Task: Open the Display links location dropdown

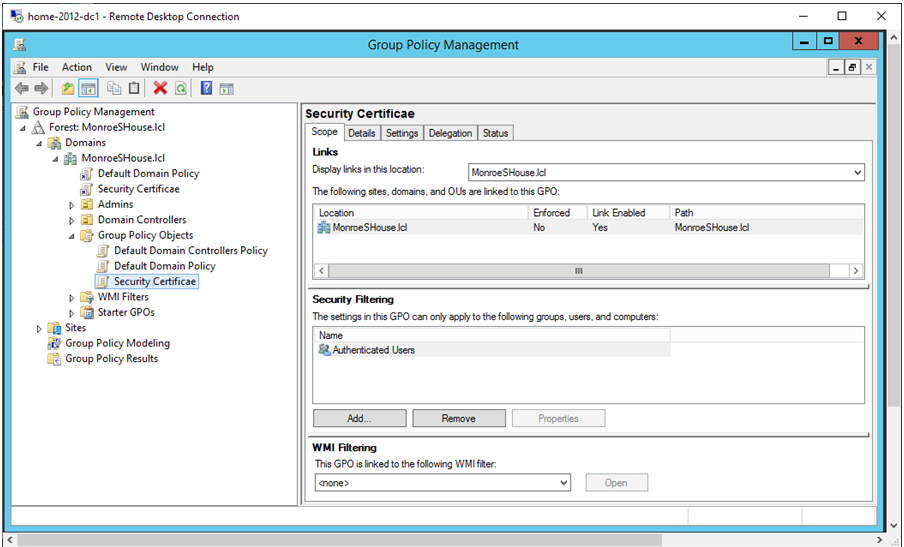Action: point(856,173)
